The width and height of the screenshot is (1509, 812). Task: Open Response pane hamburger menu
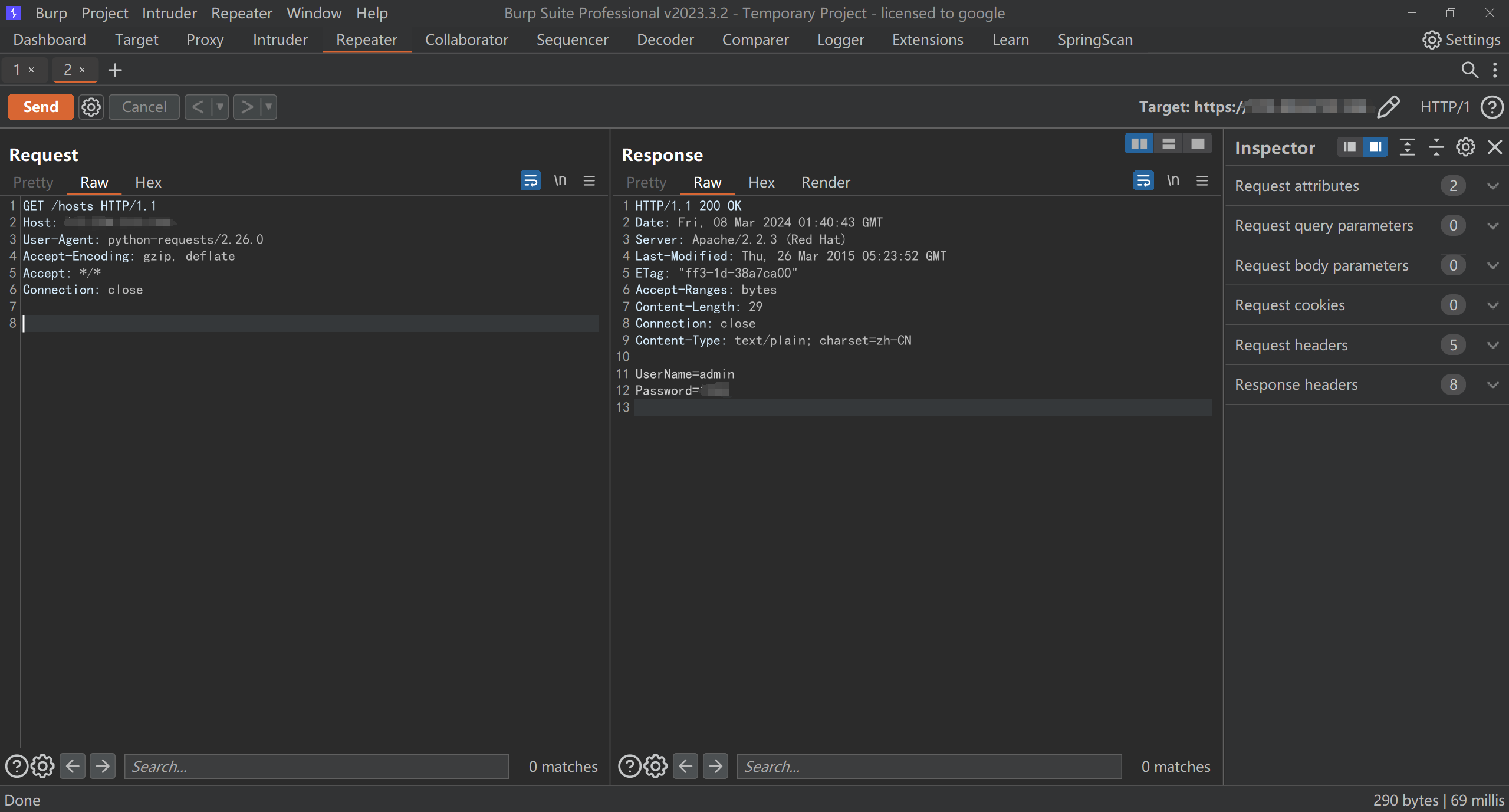1202,180
